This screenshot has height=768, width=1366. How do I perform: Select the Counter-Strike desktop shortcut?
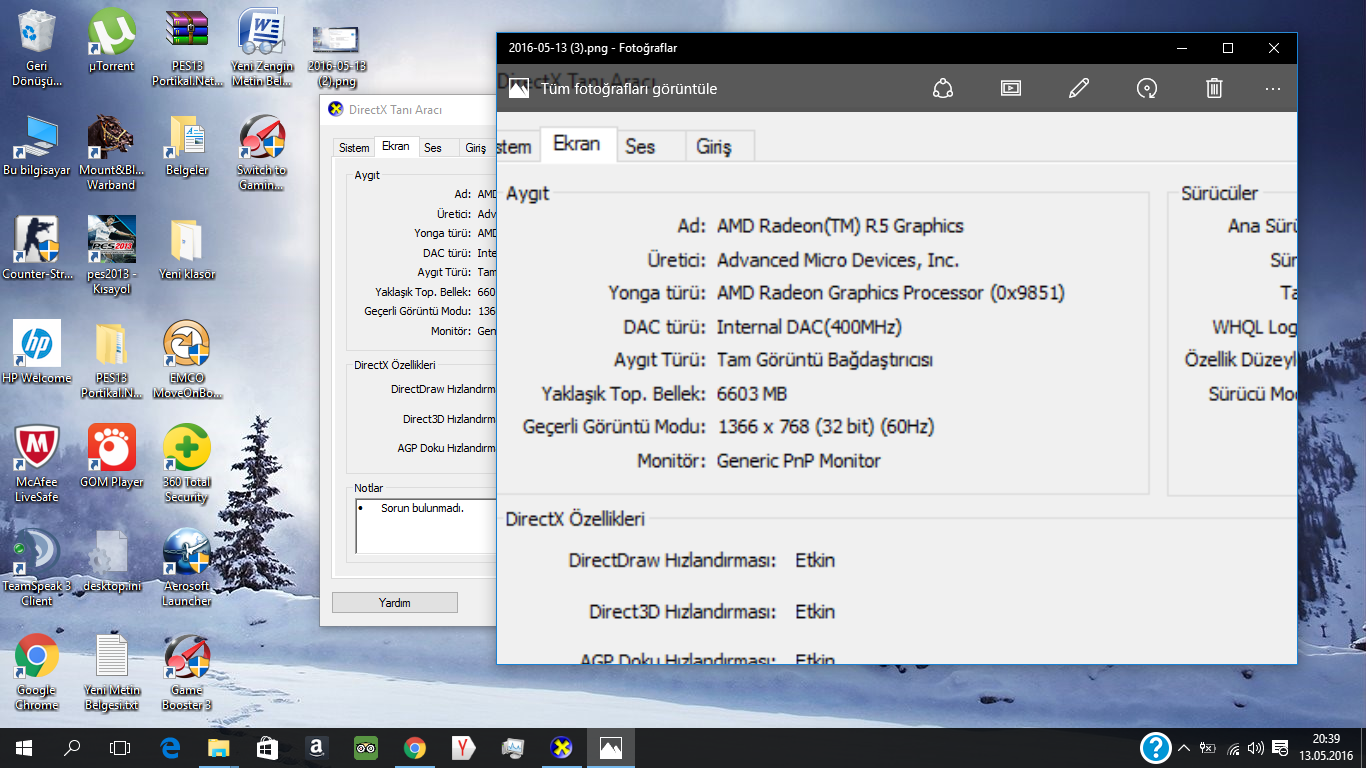pos(37,248)
